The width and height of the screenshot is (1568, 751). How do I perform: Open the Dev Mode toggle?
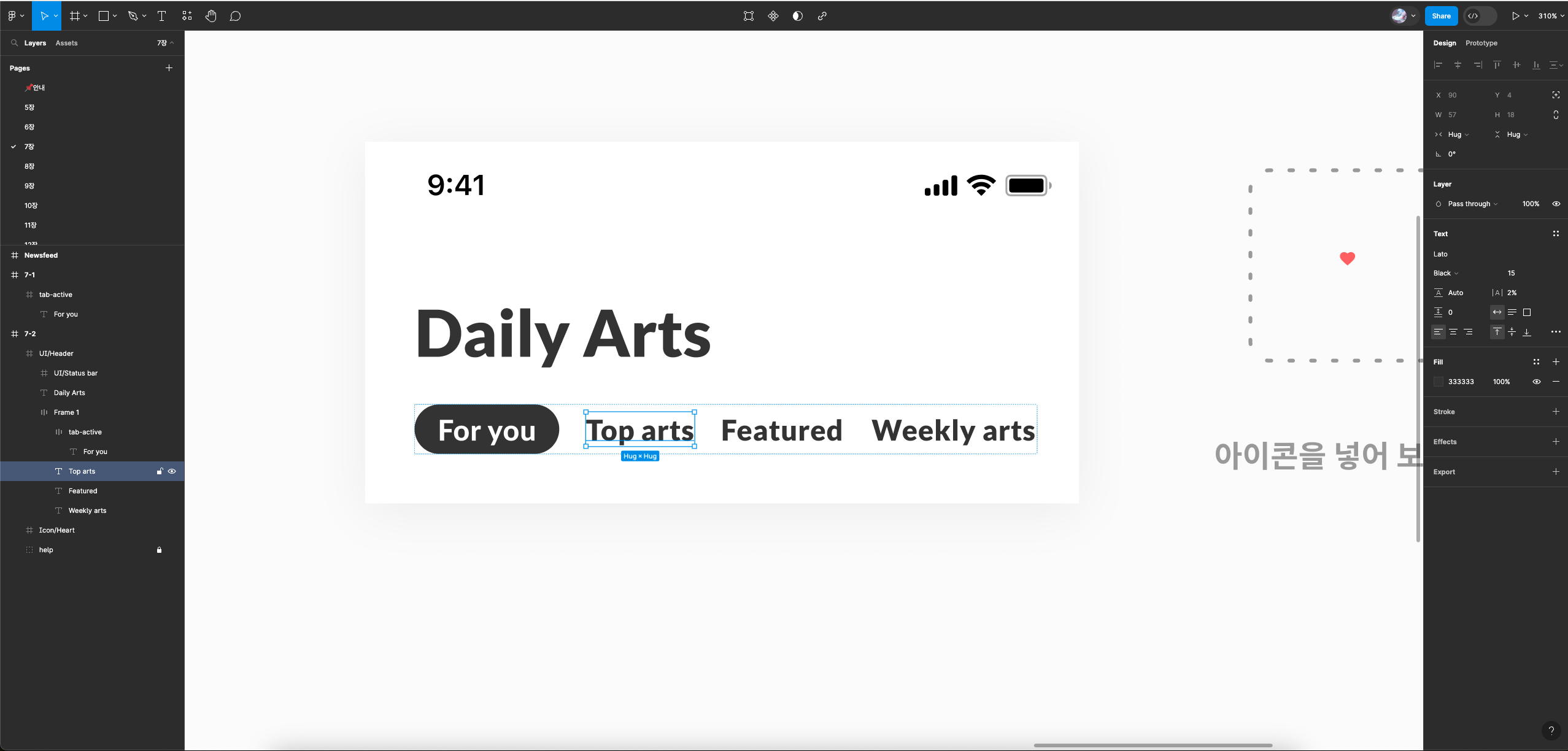point(1480,16)
